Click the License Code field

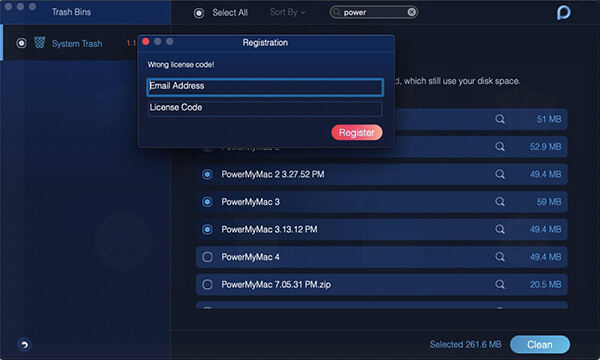(x=265, y=108)
